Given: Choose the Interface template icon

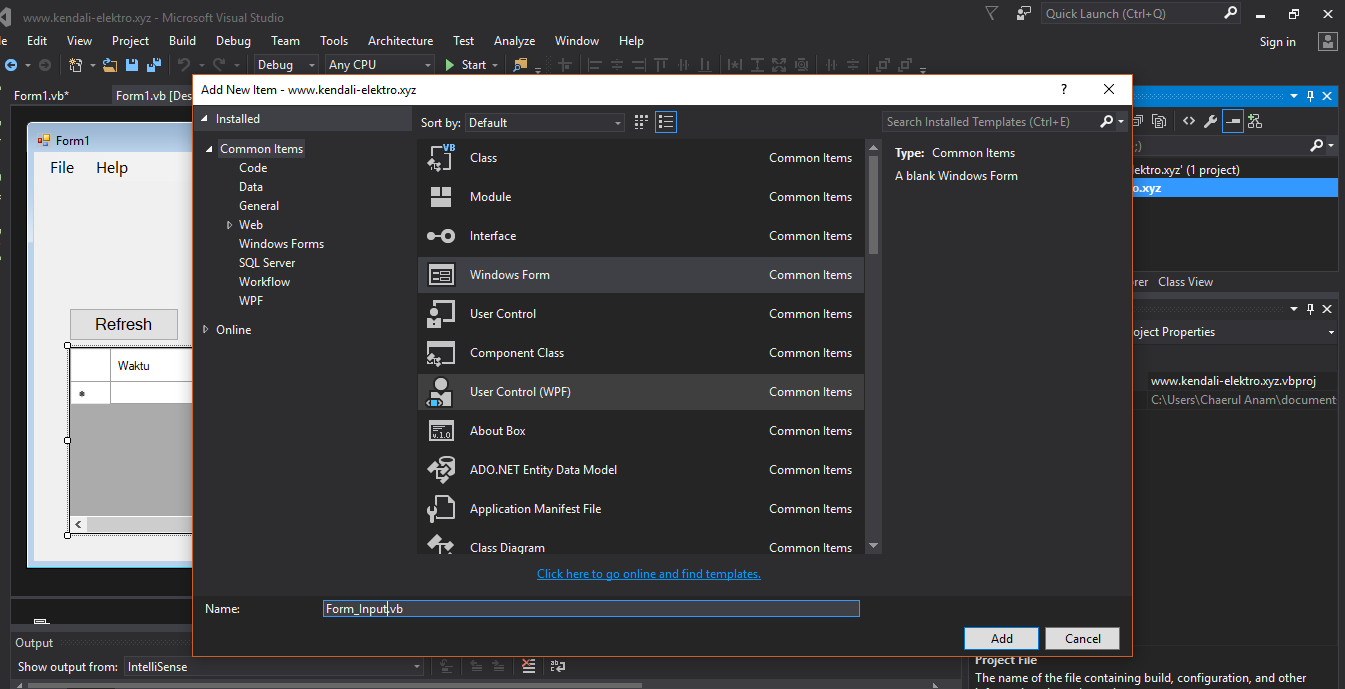Looking at the screenshot, I should [441, 236].
